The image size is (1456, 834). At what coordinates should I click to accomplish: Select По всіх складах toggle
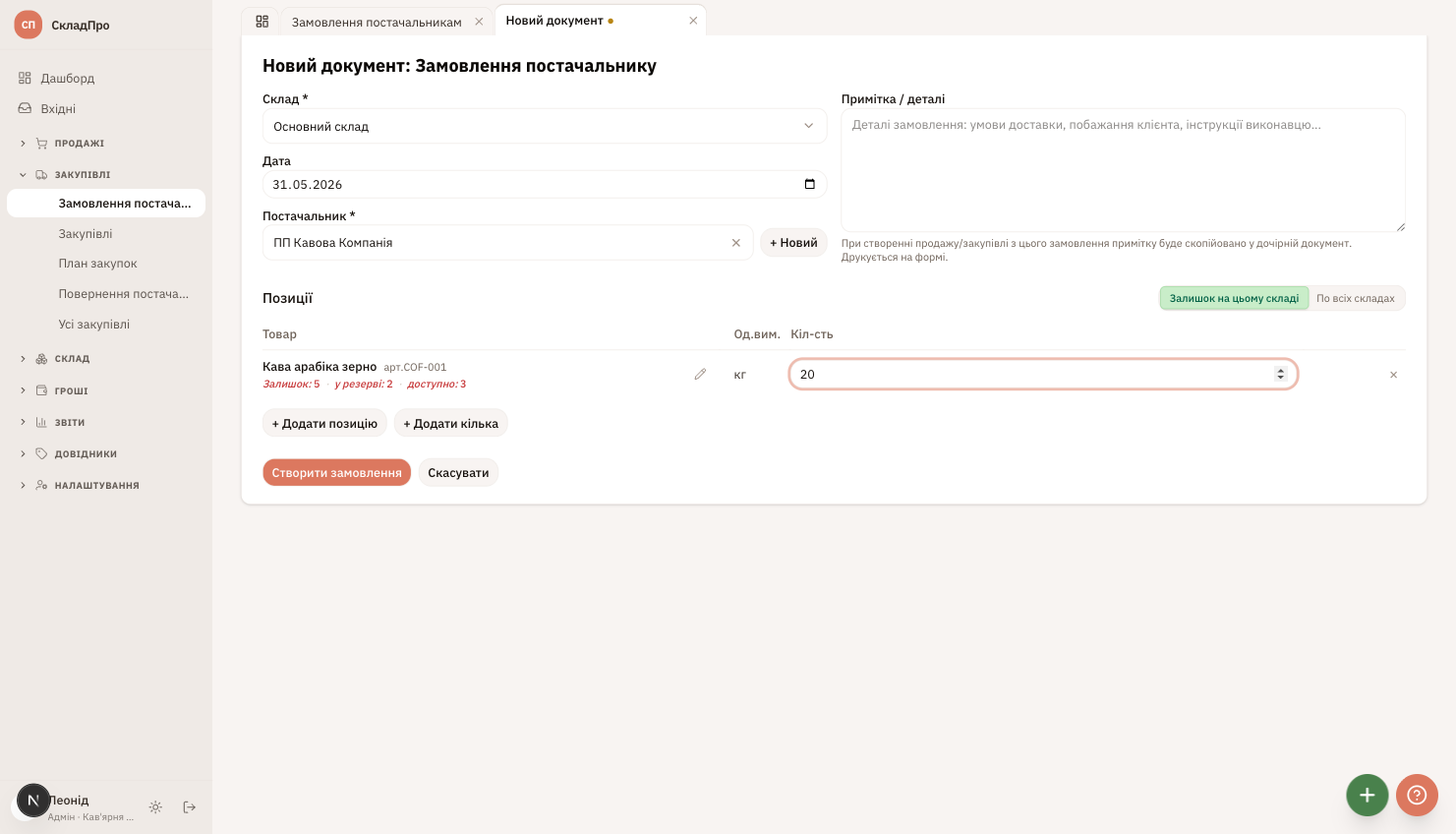[1356, 298]
